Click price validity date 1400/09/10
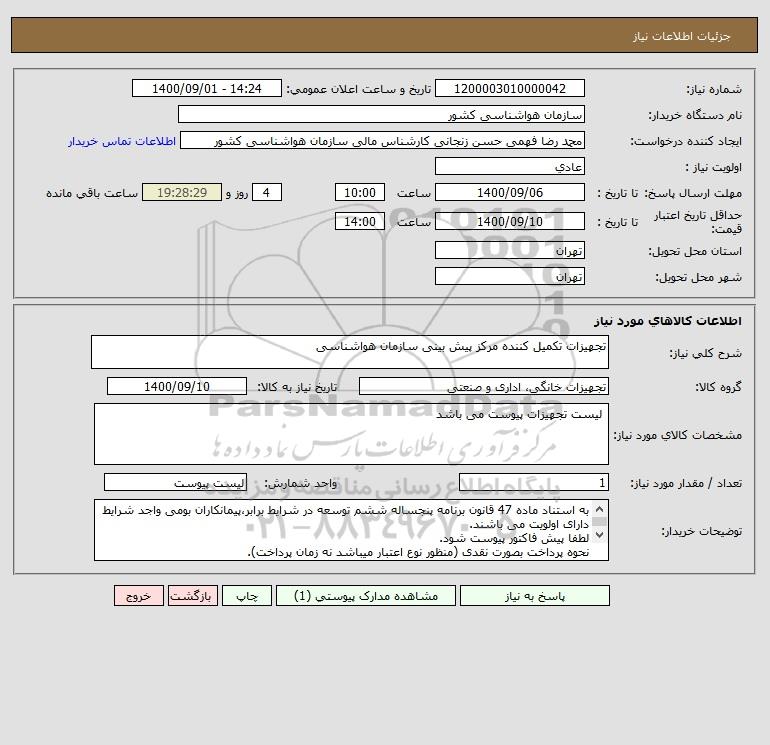 point(510,221)
